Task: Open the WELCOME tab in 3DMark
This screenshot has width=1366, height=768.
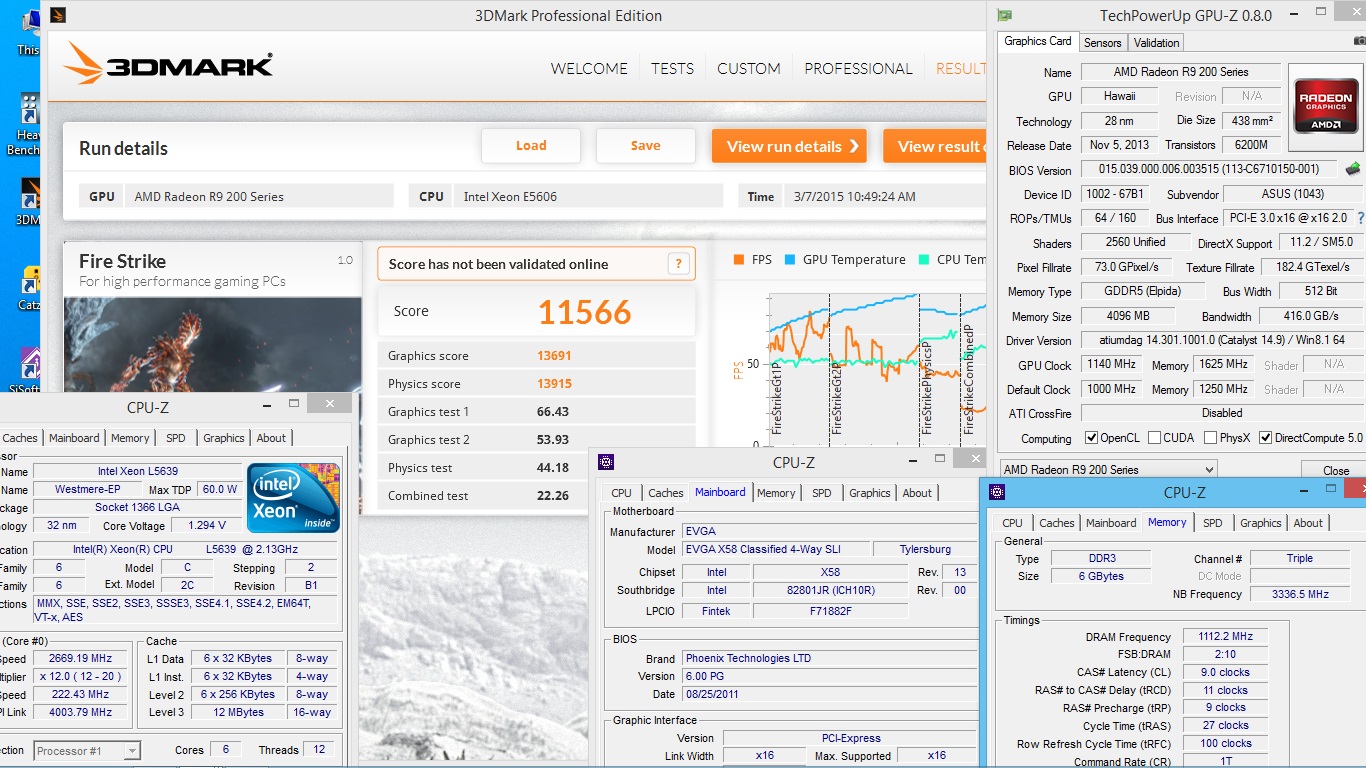Action: [x=589, y=69]
